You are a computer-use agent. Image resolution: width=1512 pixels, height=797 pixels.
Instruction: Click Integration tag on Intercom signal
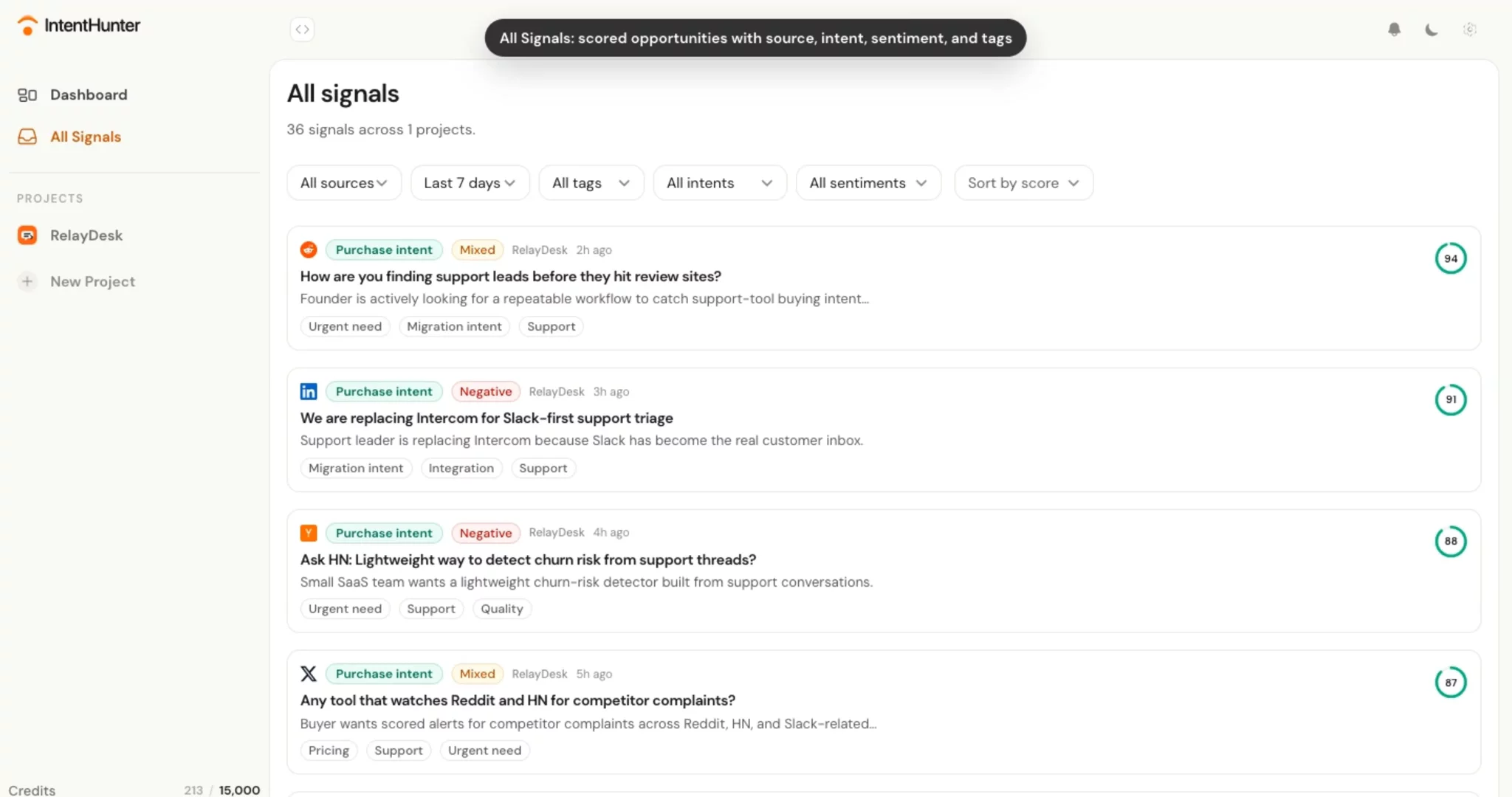pos(461,468)
